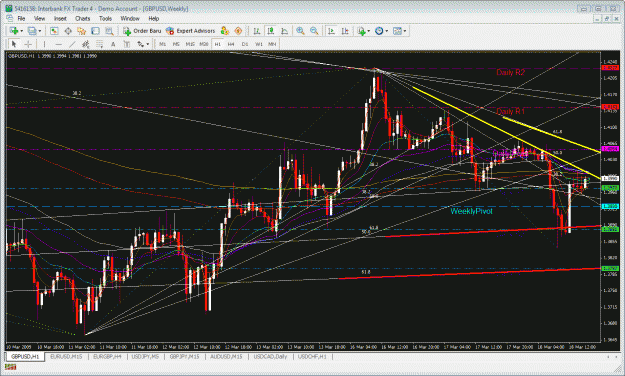
Task: Switch to the AUDUSD,M15 chart tab
Action: 226,356
